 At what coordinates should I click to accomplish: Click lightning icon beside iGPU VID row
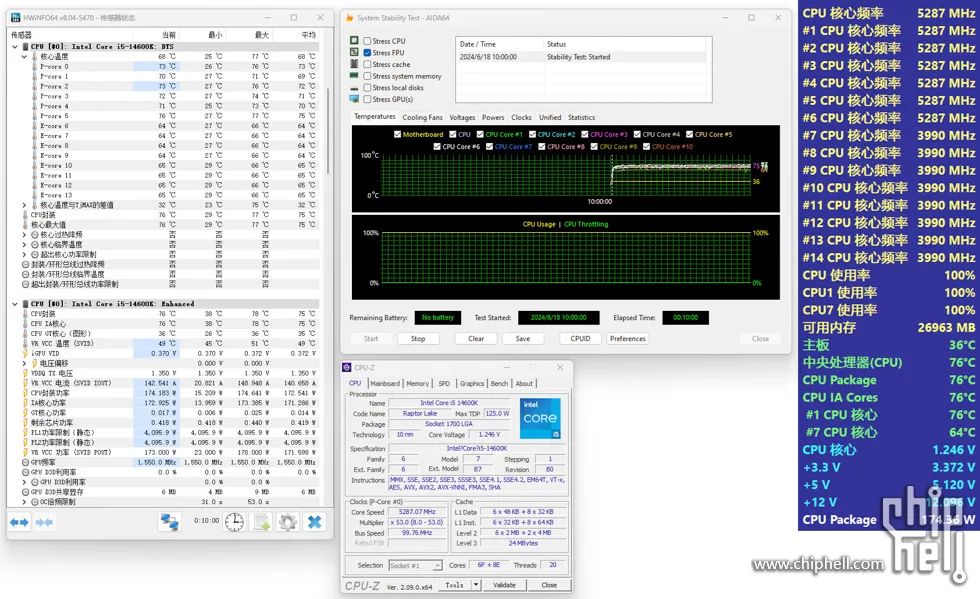(x=26, y=353)
